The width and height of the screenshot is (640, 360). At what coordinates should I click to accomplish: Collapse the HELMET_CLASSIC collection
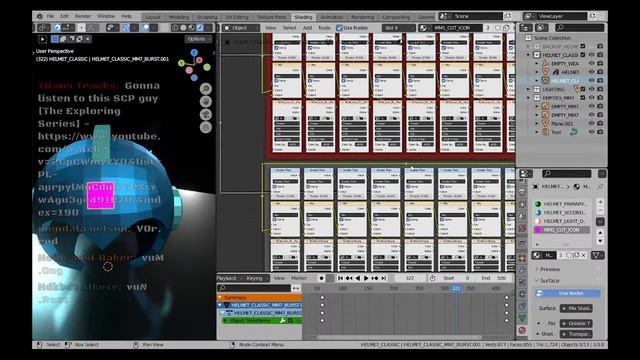(528, 55)
